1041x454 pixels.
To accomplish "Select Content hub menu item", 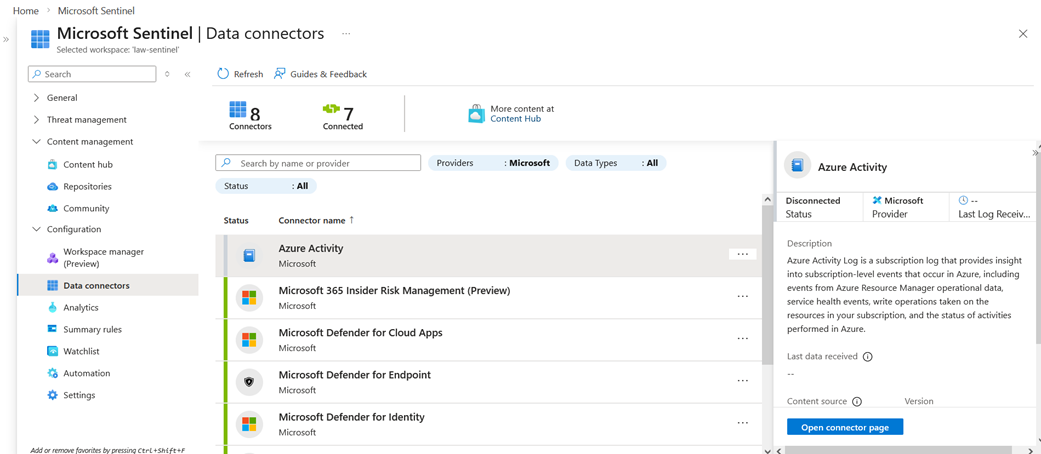I will click(88, 165).
